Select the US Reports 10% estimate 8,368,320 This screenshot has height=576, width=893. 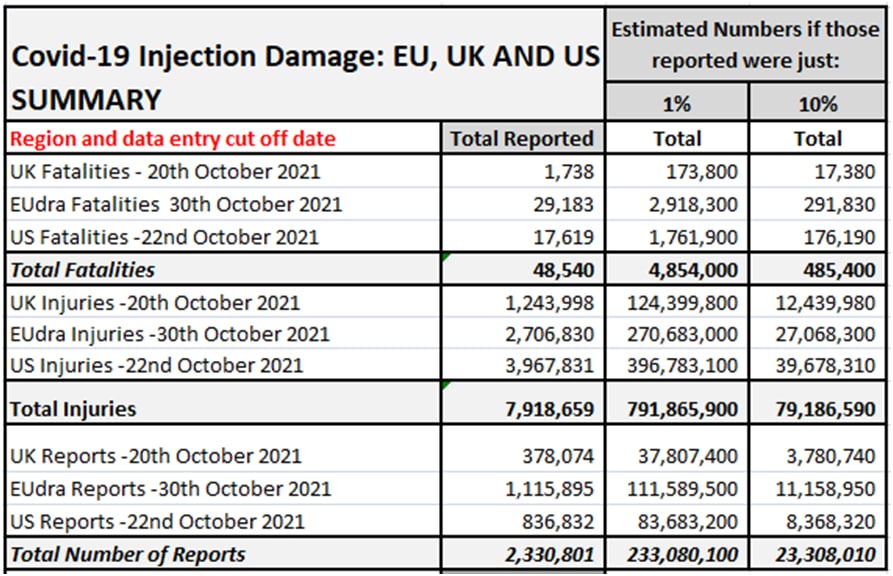(825, 521)
